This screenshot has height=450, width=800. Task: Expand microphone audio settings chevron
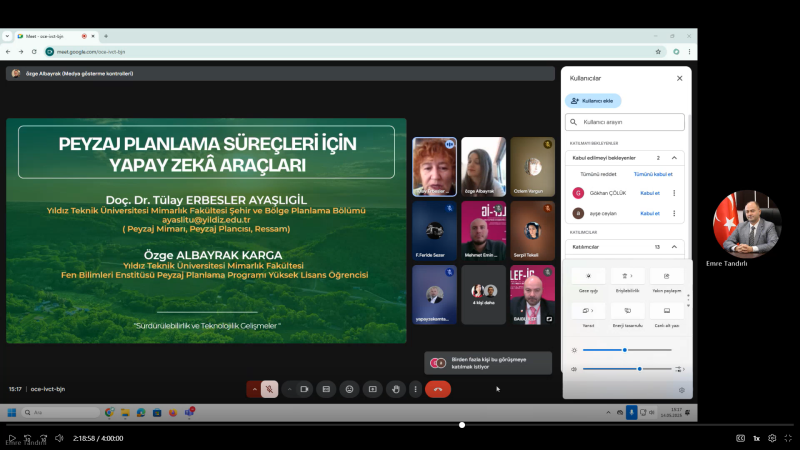point(254,389)
